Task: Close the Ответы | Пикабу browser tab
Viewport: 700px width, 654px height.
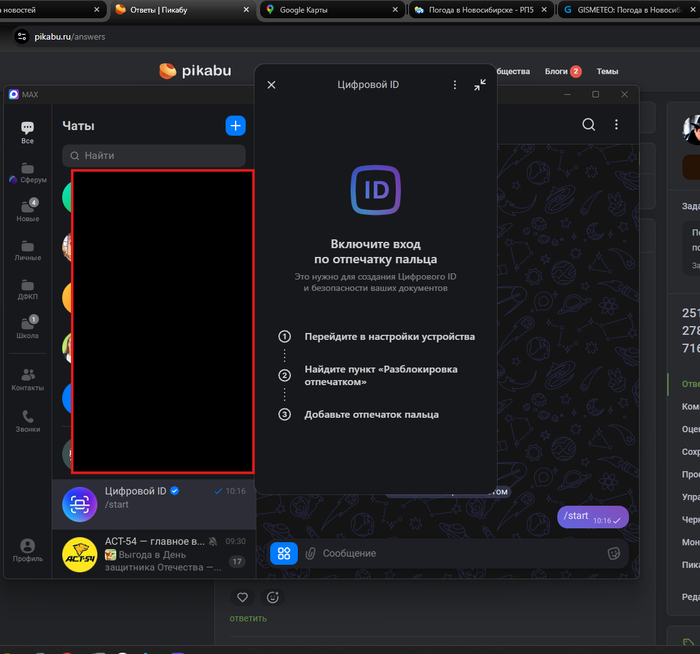Action: (x=246, y=9)
